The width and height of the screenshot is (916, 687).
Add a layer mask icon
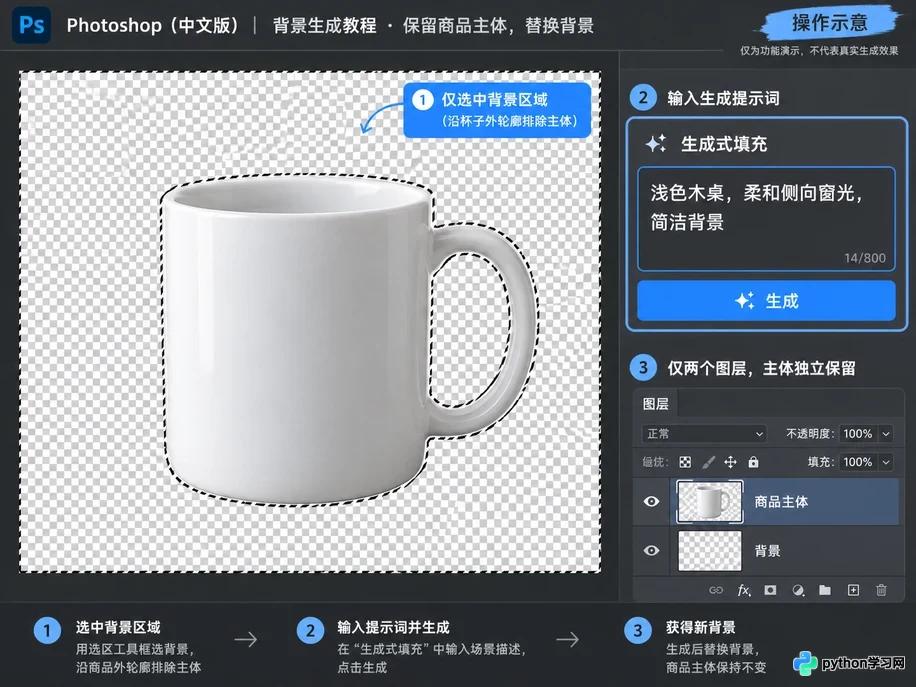pyautogui.click(x=771, y=590)
